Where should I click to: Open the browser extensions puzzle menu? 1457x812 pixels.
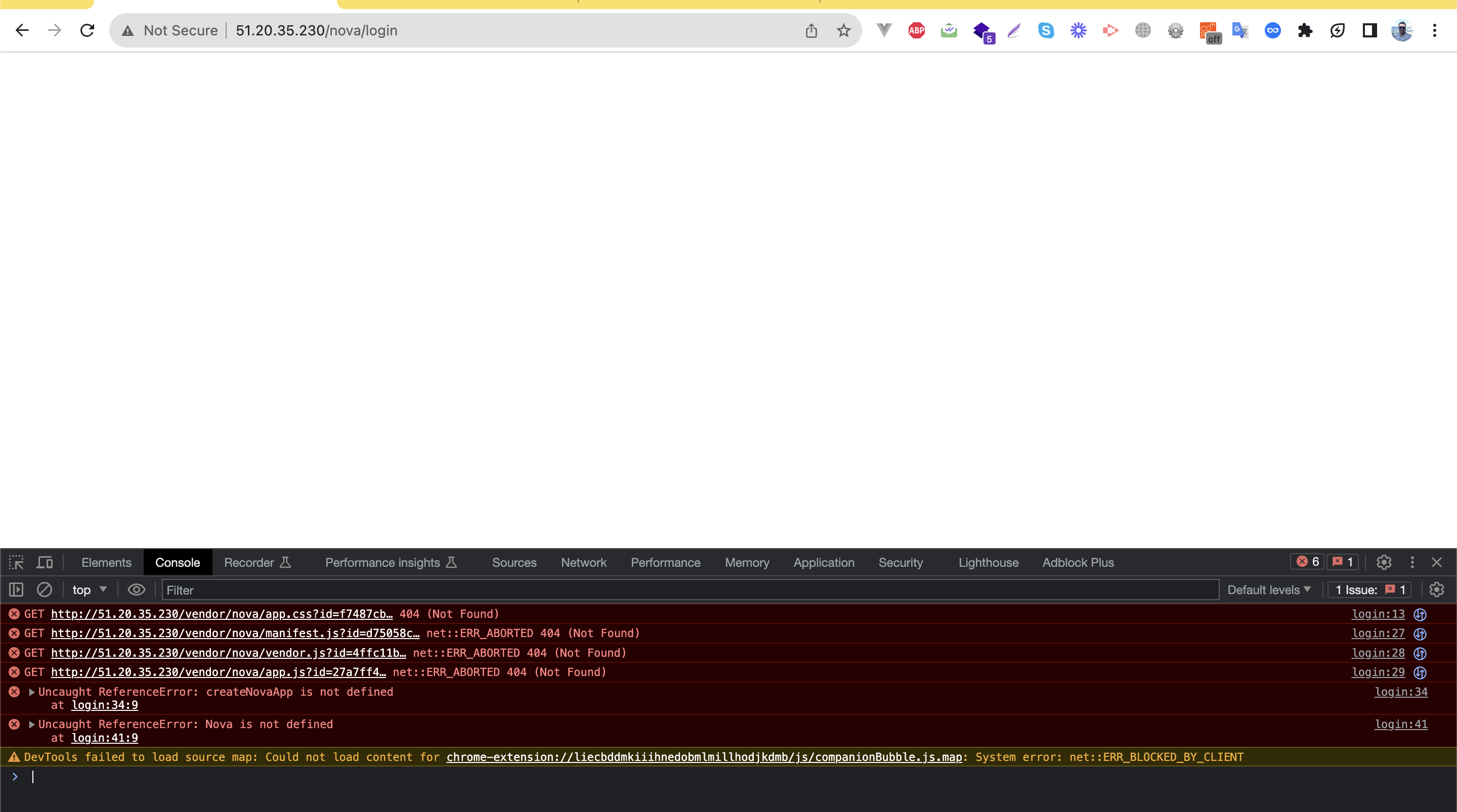(1305, 30)
